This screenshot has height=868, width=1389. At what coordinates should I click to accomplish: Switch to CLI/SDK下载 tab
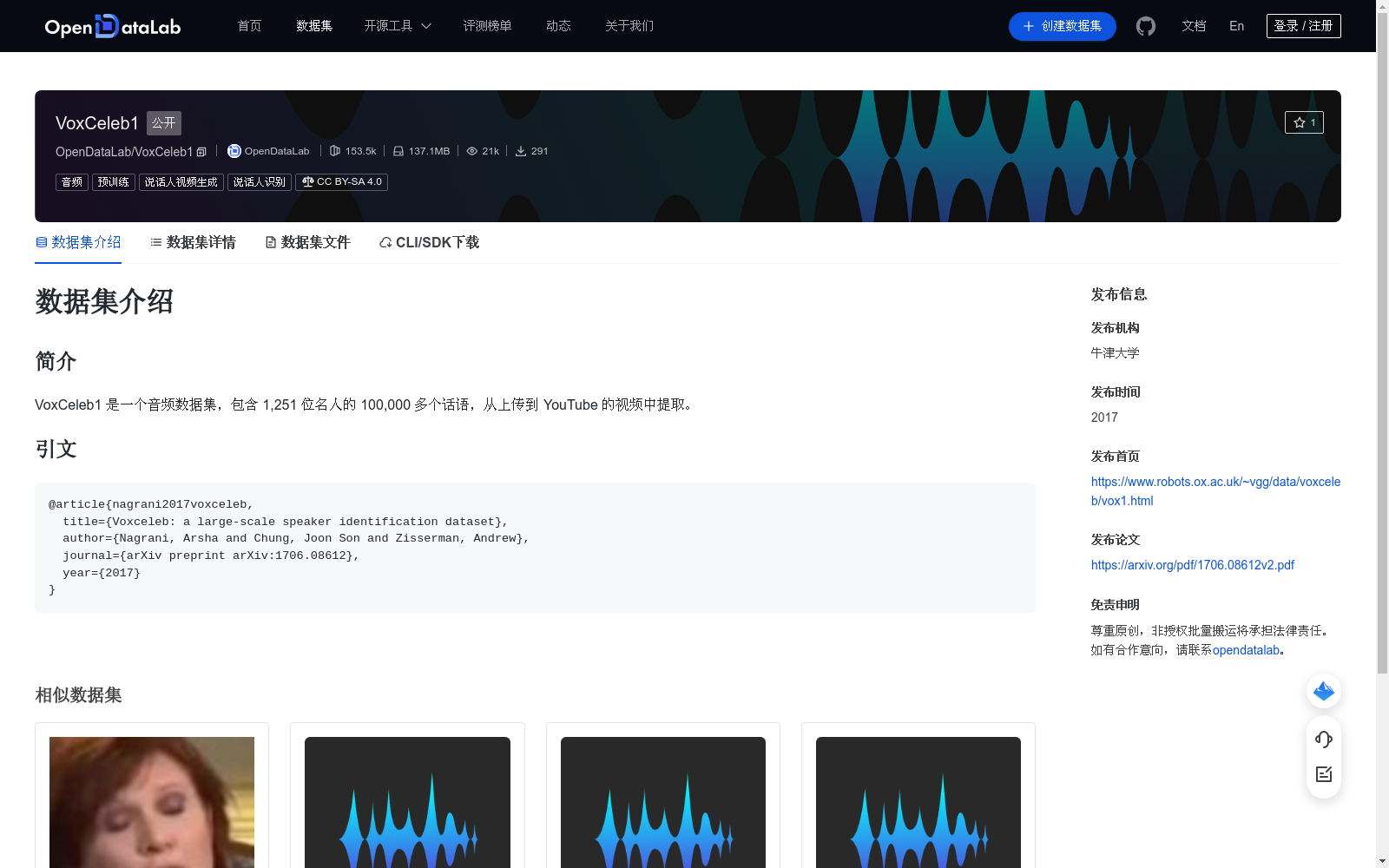click(x=429, y=242)
